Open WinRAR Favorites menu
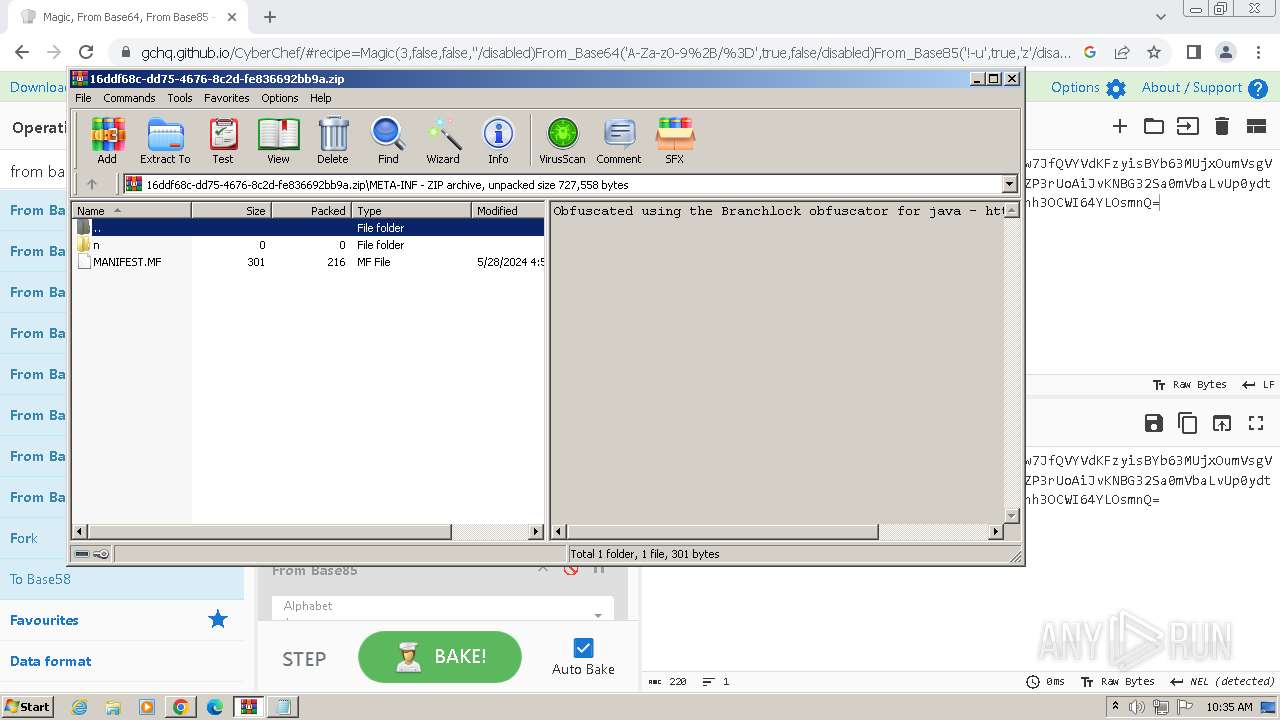1280x720 pixels. [x=227, y=98]
